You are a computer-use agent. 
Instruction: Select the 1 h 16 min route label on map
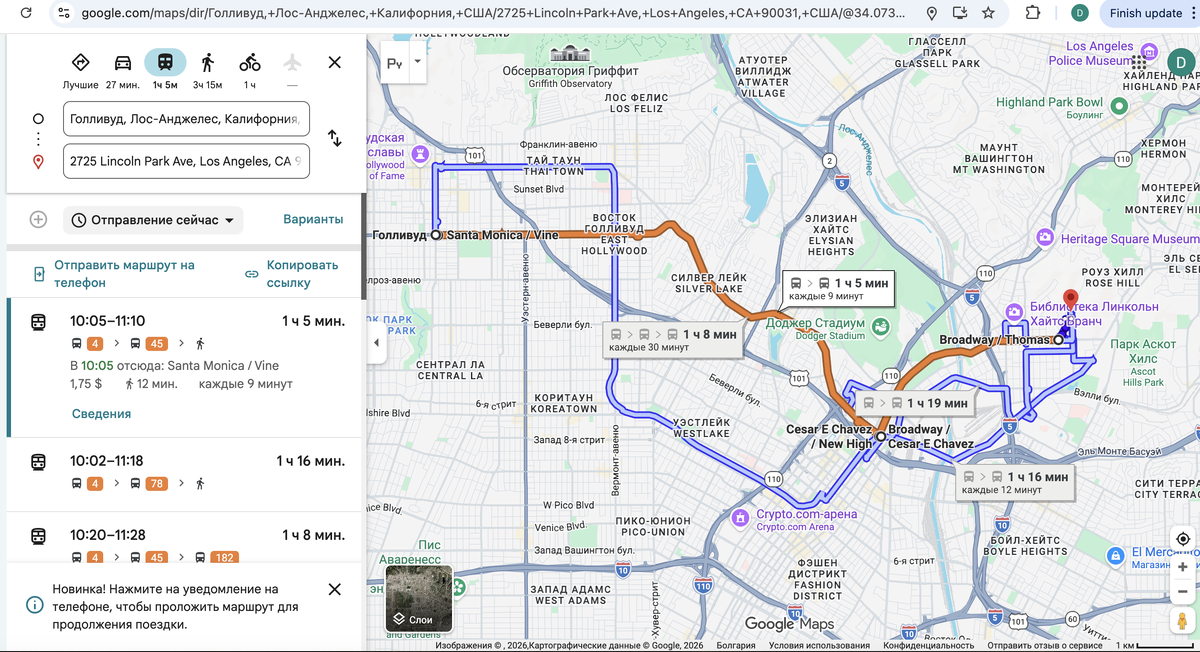click(x=1015, y=482)
